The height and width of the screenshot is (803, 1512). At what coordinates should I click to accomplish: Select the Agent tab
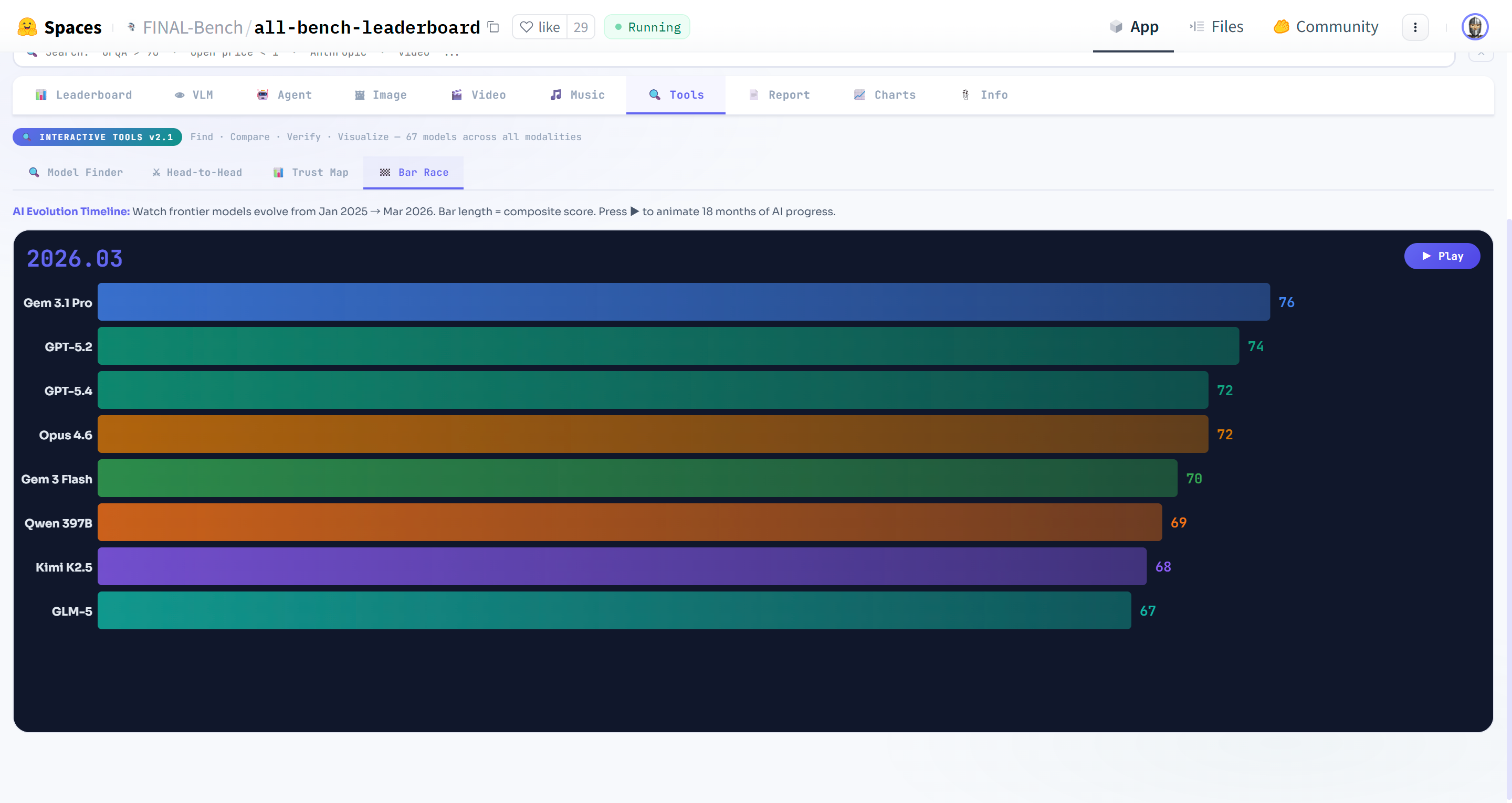(285, 95)
